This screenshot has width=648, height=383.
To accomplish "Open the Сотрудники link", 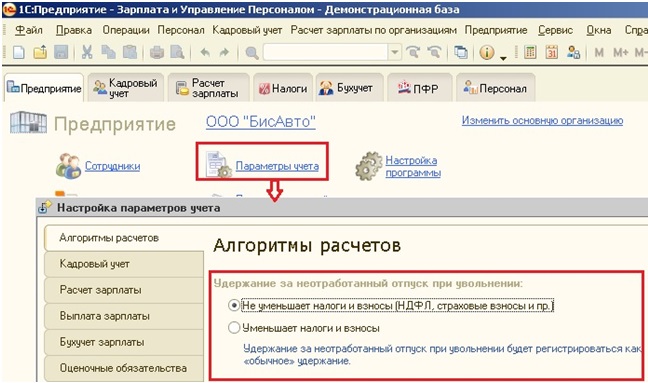I will 112,166.
